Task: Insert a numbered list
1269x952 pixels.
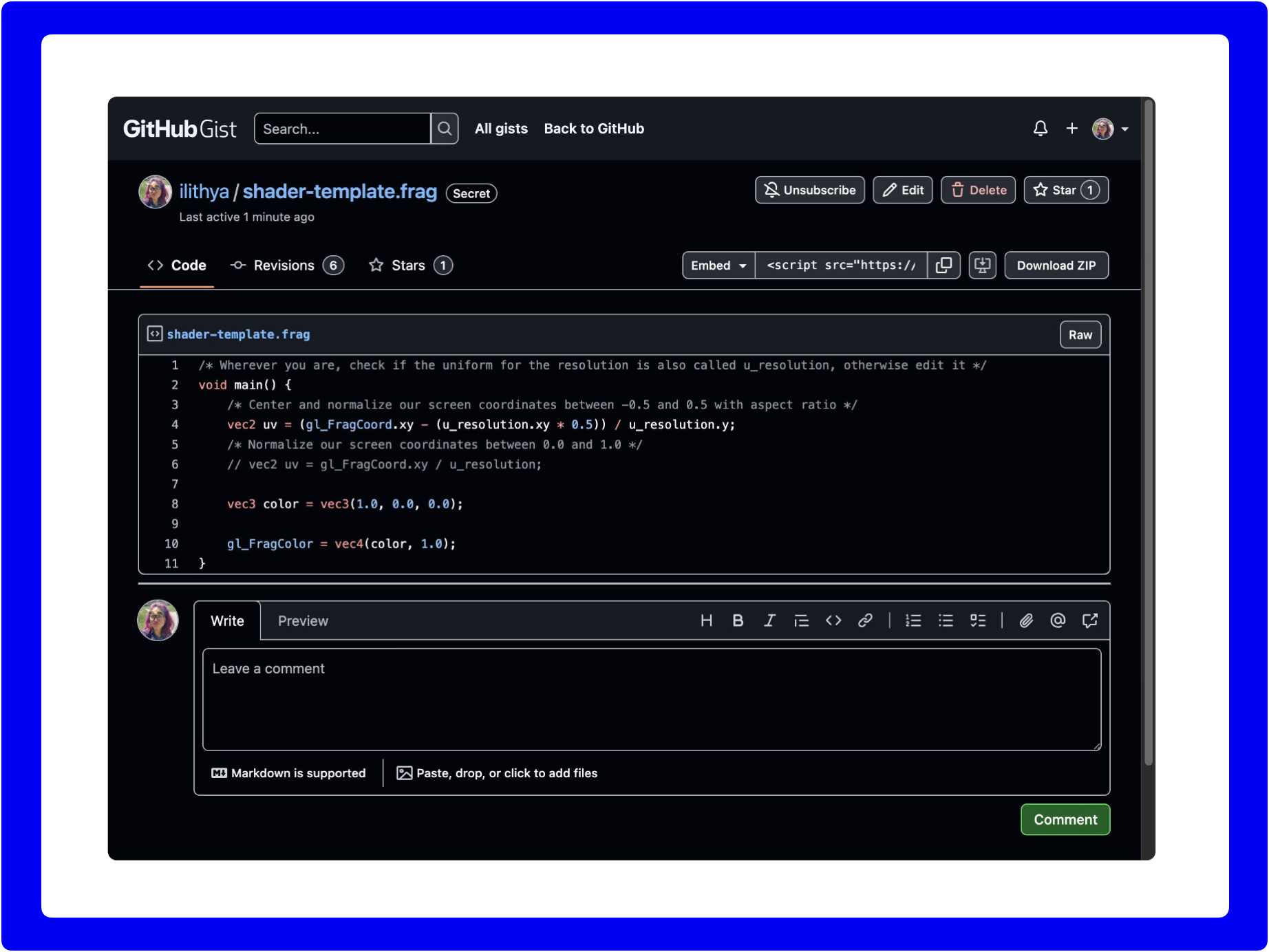Action: point(913,620)
